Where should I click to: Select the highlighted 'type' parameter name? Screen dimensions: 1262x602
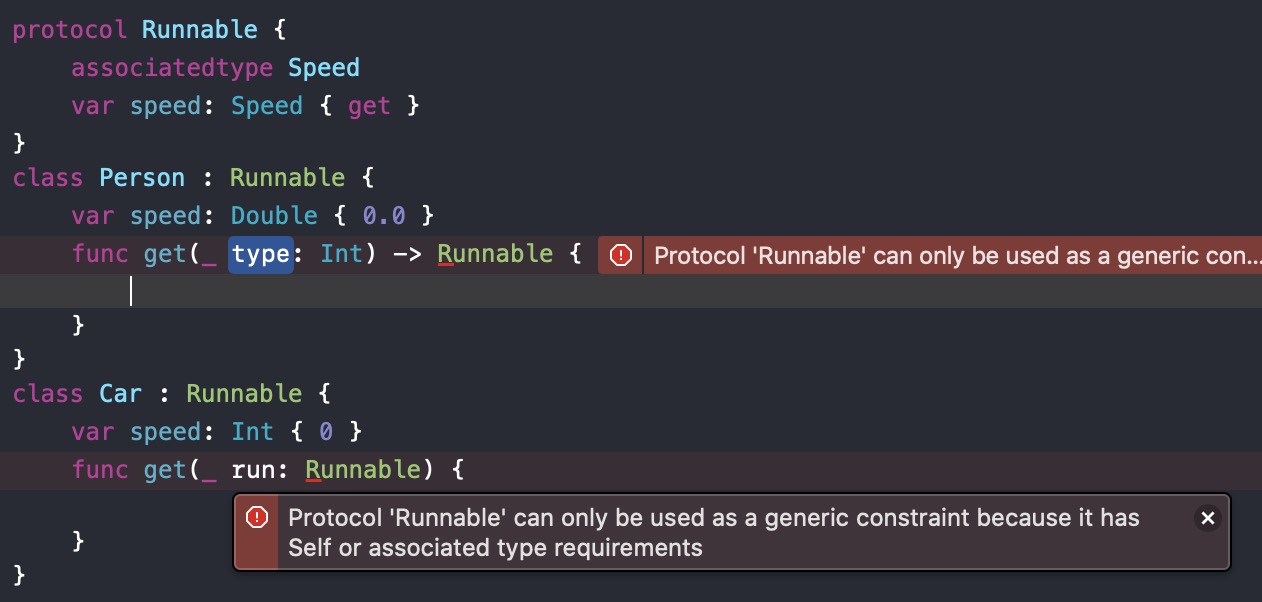pos(260,254)
